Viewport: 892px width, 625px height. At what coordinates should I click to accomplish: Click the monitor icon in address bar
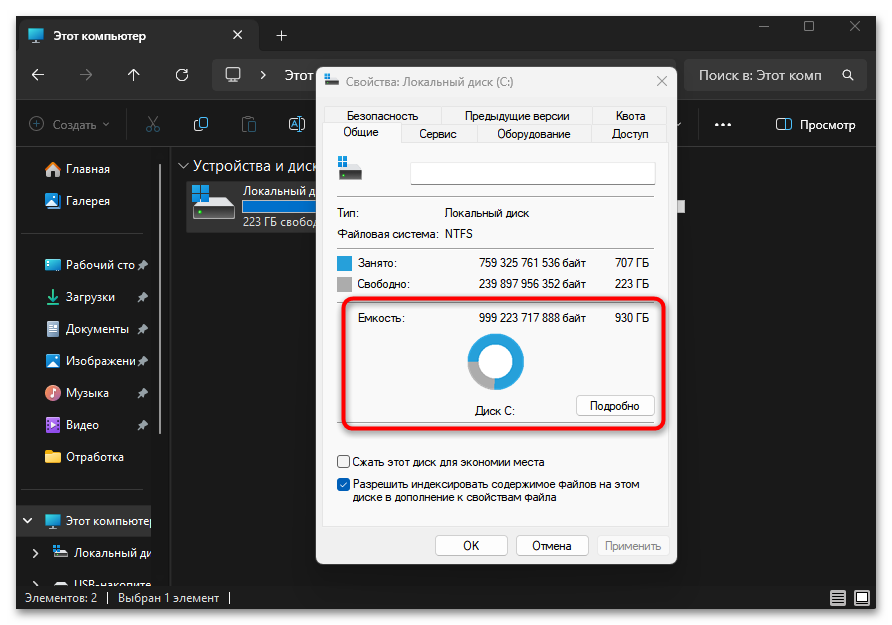(x=233, y=75)
